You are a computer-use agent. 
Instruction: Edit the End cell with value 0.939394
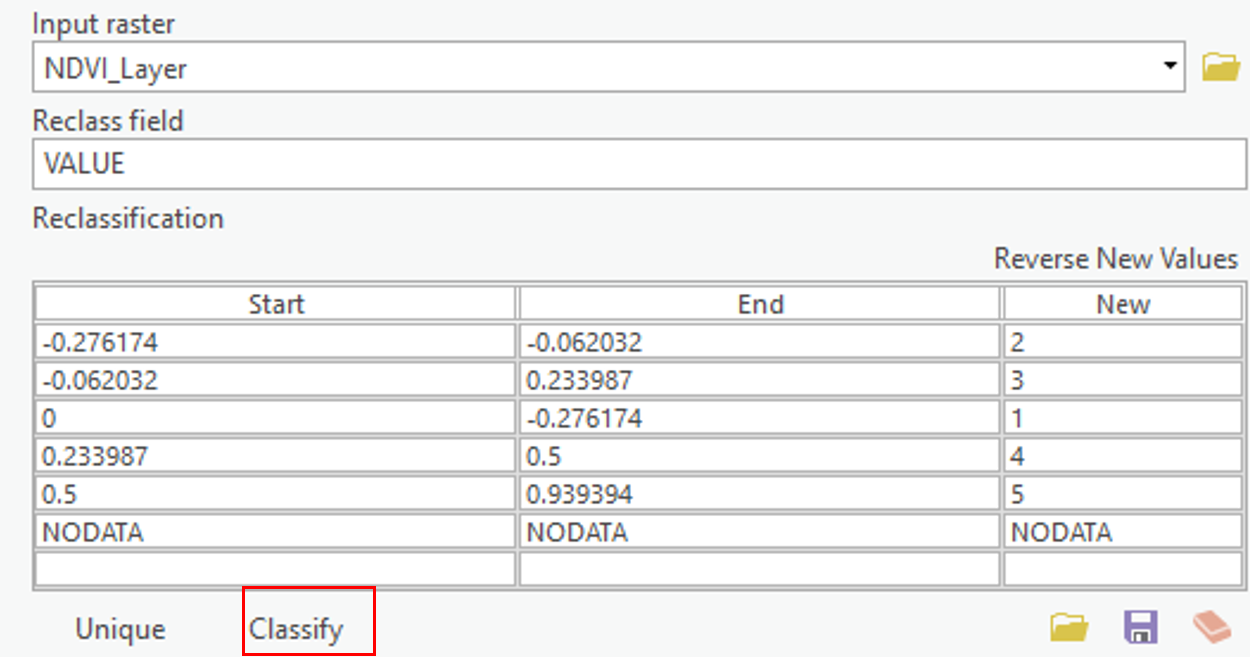[760, 495]
